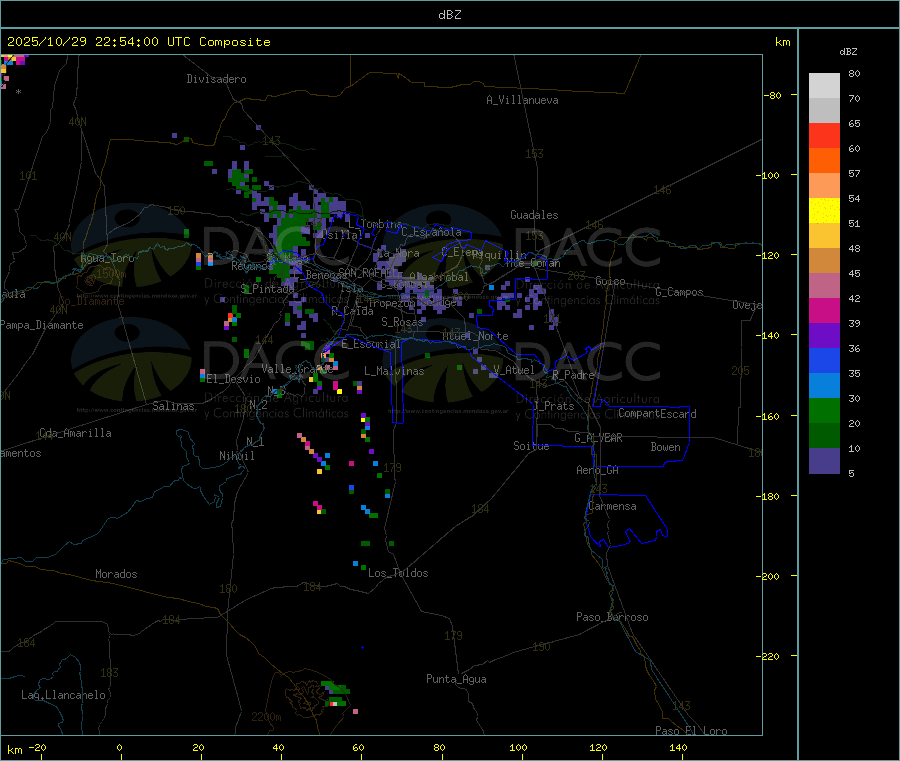Image resolution: width=900 pixels, height=761 pixels.
Task: Click the green radar echo cluster near Punta_Agua volcano
Action: tap(335, 693)
